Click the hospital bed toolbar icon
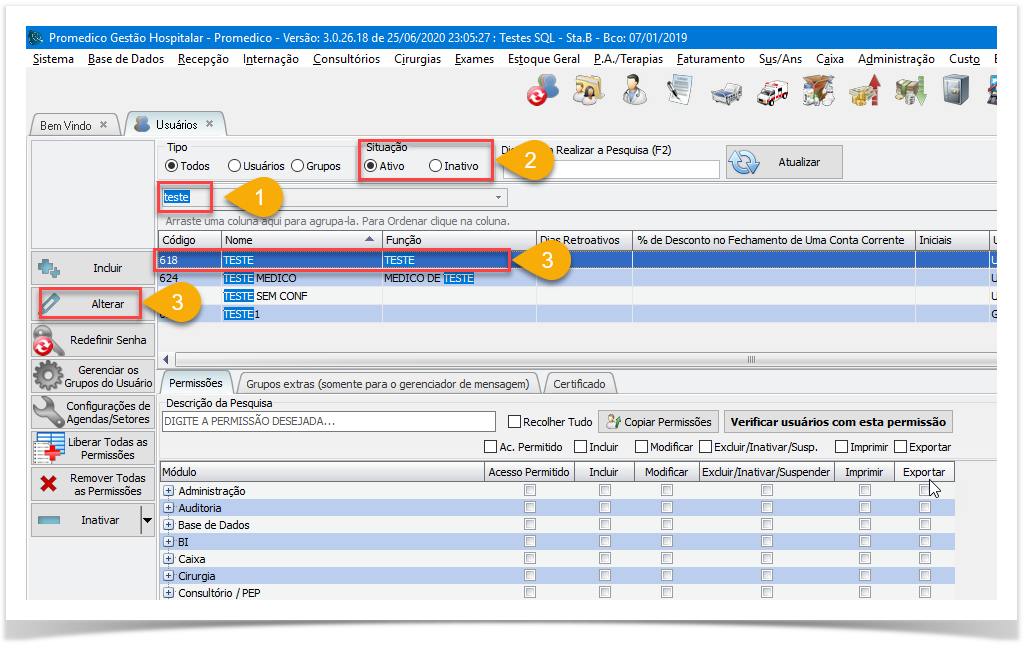1031x649 pixels. tap(726, 91)
